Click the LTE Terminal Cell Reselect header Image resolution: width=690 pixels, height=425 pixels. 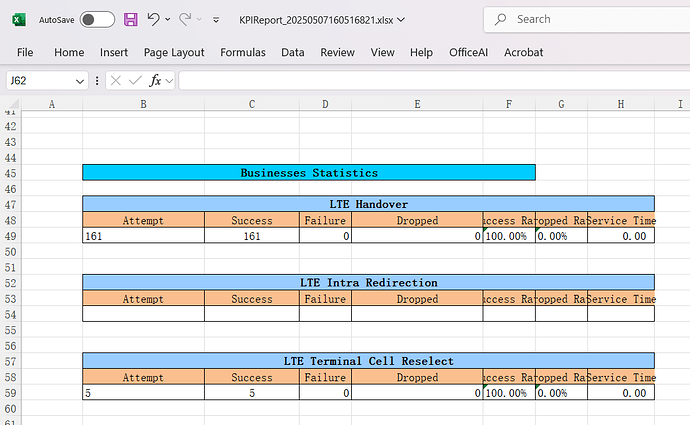click(368, 361)
